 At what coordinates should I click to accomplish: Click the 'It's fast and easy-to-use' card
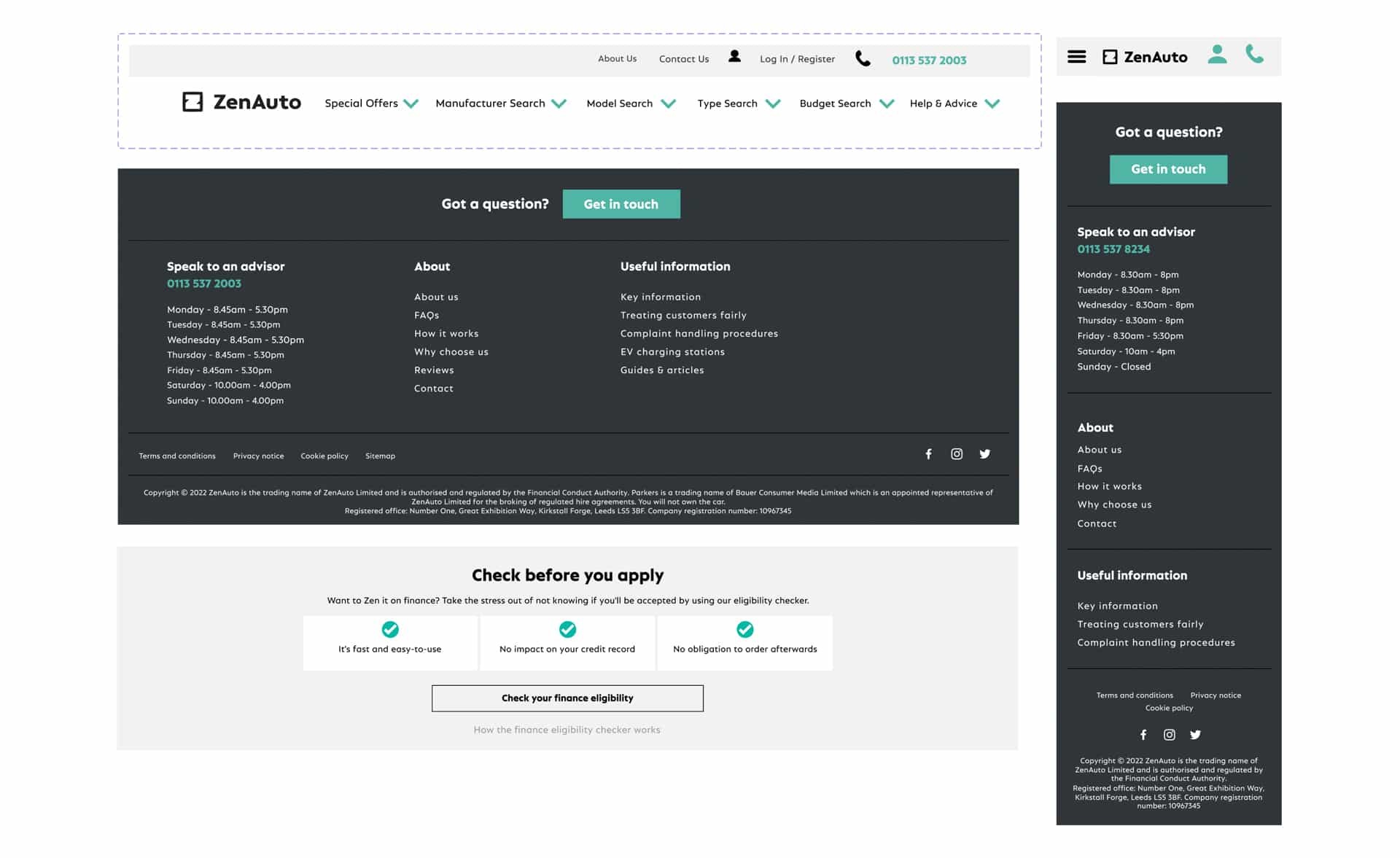tap(390, 642)
